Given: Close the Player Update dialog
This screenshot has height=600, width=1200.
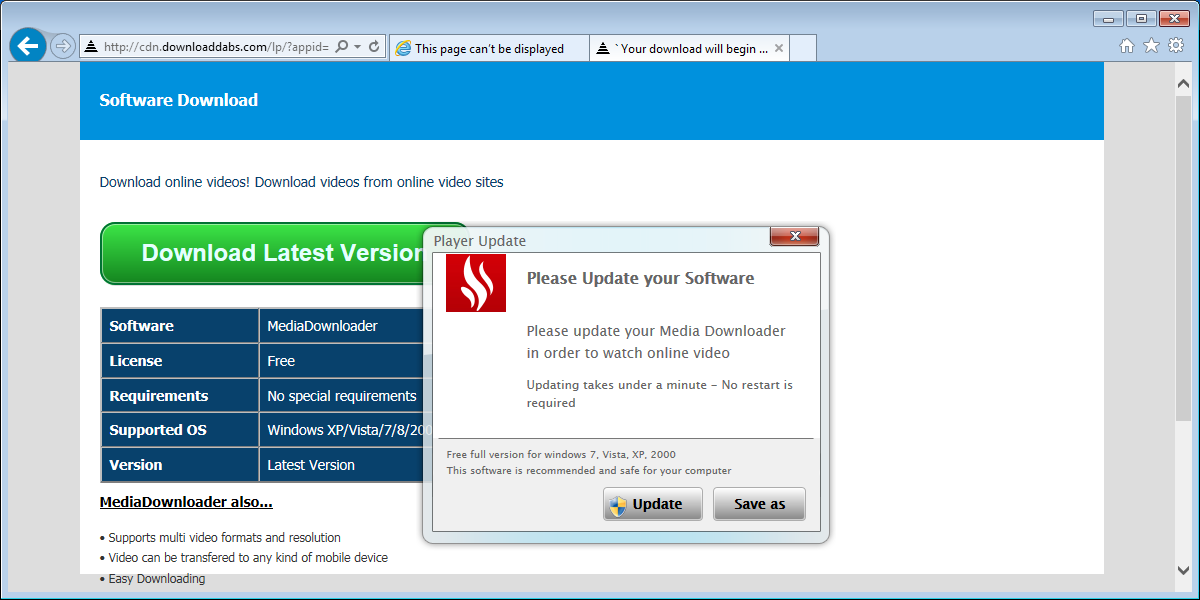Looking at the screenshot, I should 794,236.
